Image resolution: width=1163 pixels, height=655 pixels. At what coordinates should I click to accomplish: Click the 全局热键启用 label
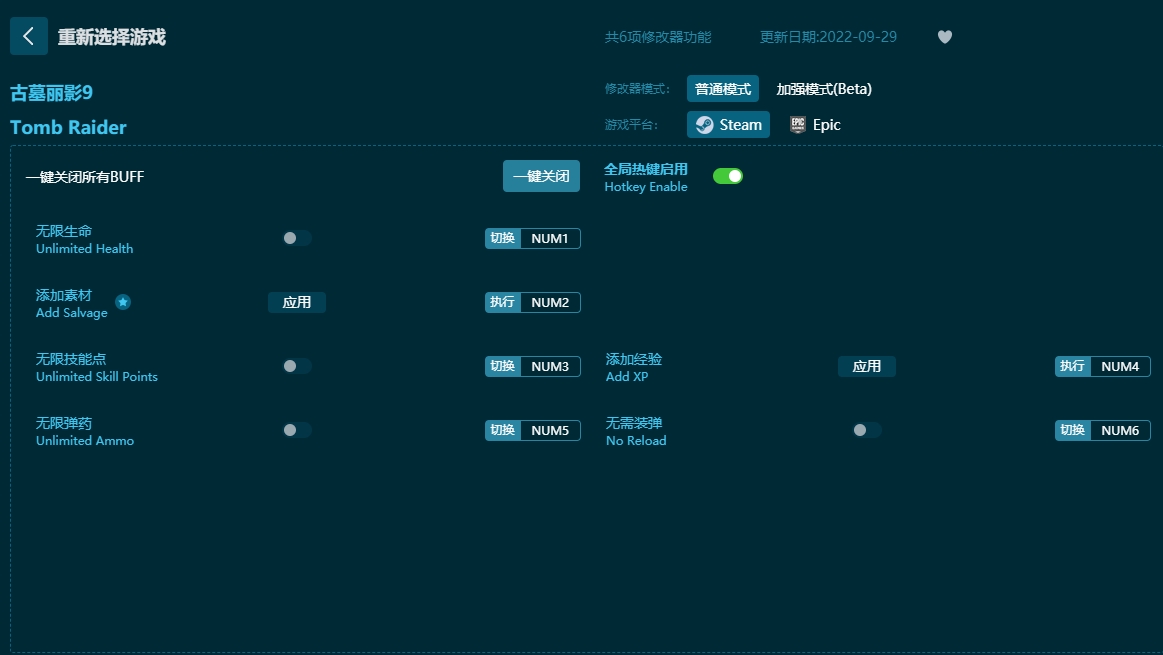coord(645,169)
